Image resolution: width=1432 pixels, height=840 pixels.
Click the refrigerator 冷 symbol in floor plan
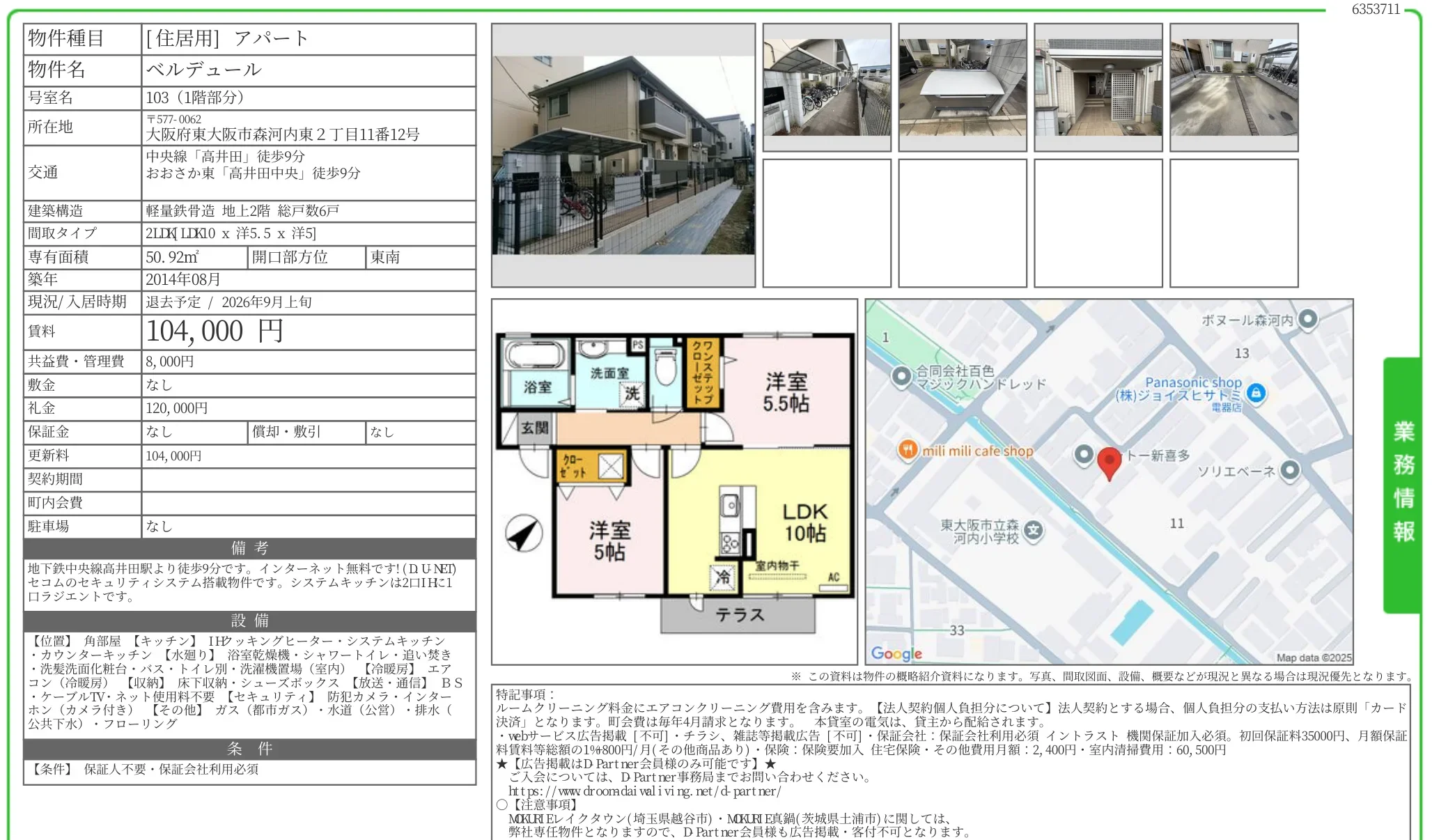(724, 577)
